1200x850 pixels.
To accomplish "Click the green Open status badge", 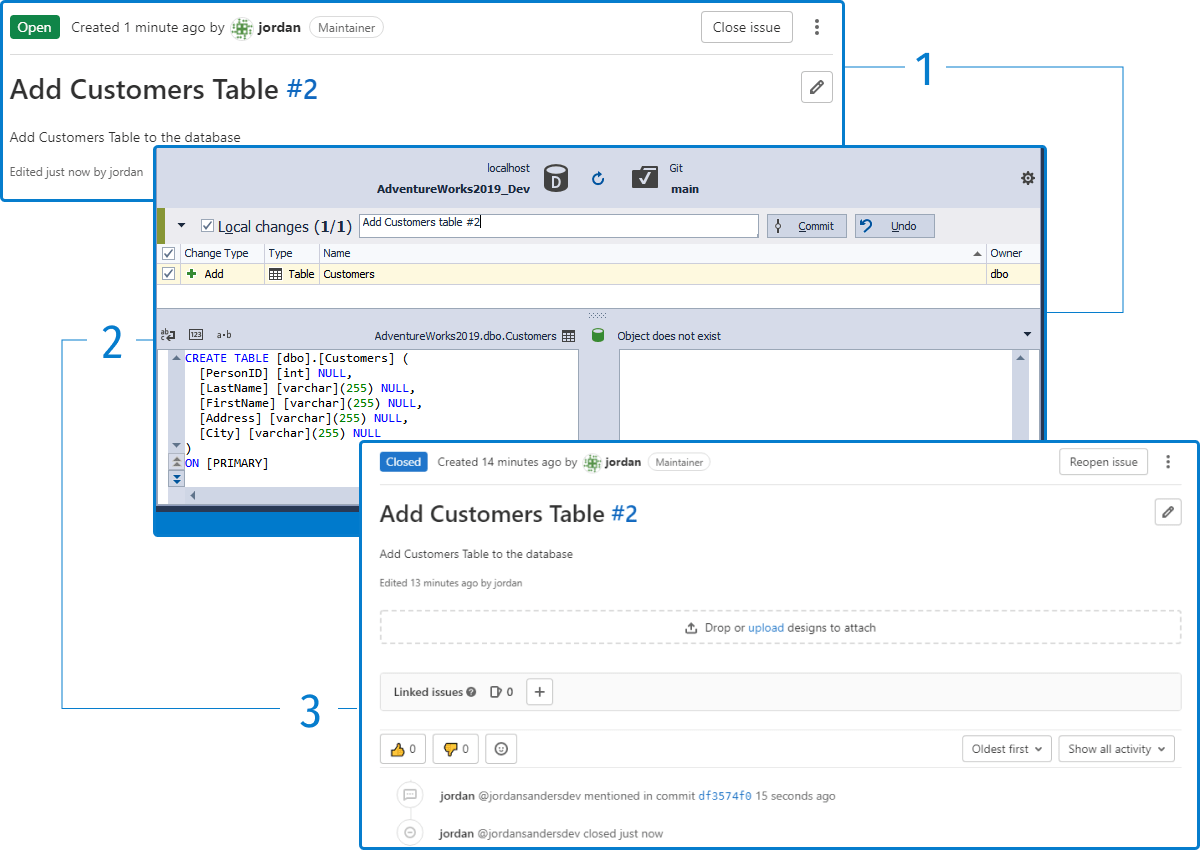I will tap(35, 27).
